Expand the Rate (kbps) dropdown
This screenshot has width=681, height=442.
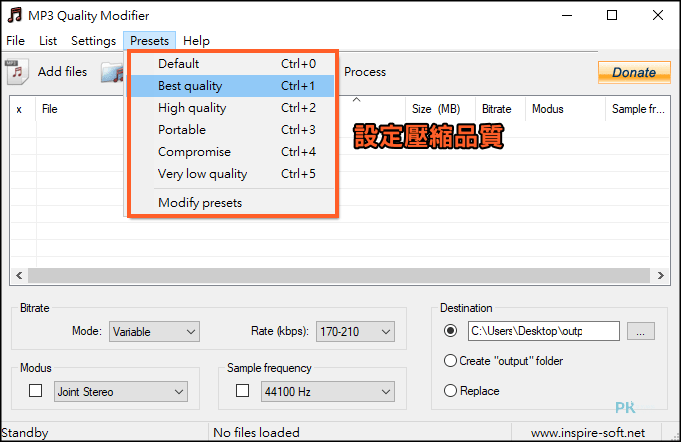[355, 332]
